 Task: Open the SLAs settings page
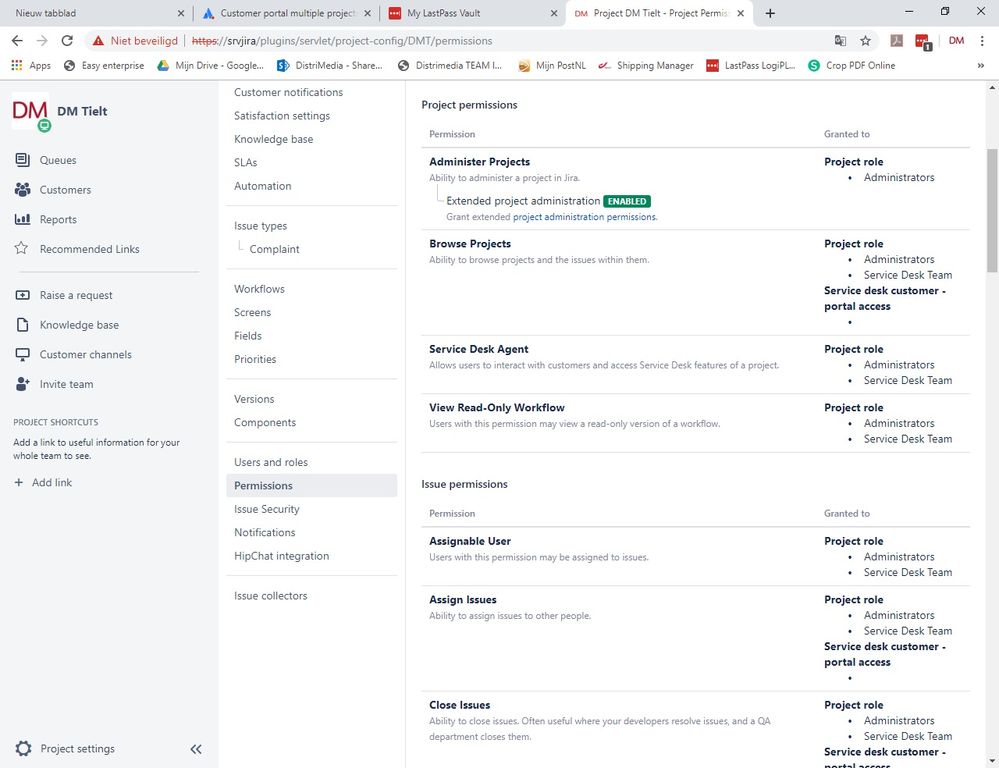245,163
